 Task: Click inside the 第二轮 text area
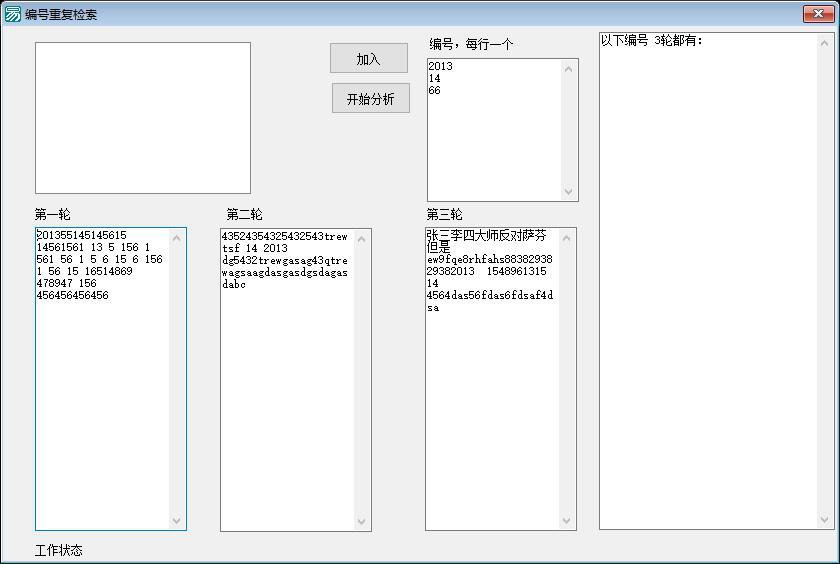[288, 400]
